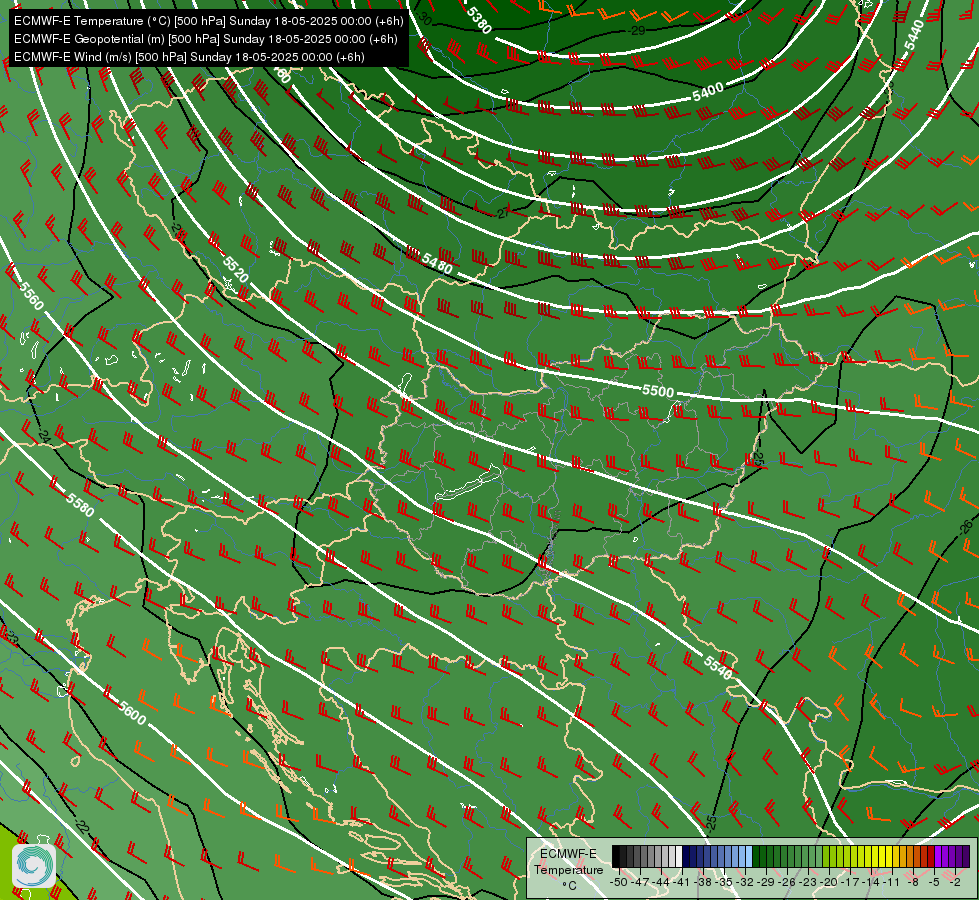Image resolution: width=979 pixels, height=900 pixels.
Task: Click the 5560 geopotential contour label
Action: (x=31, y=296)
